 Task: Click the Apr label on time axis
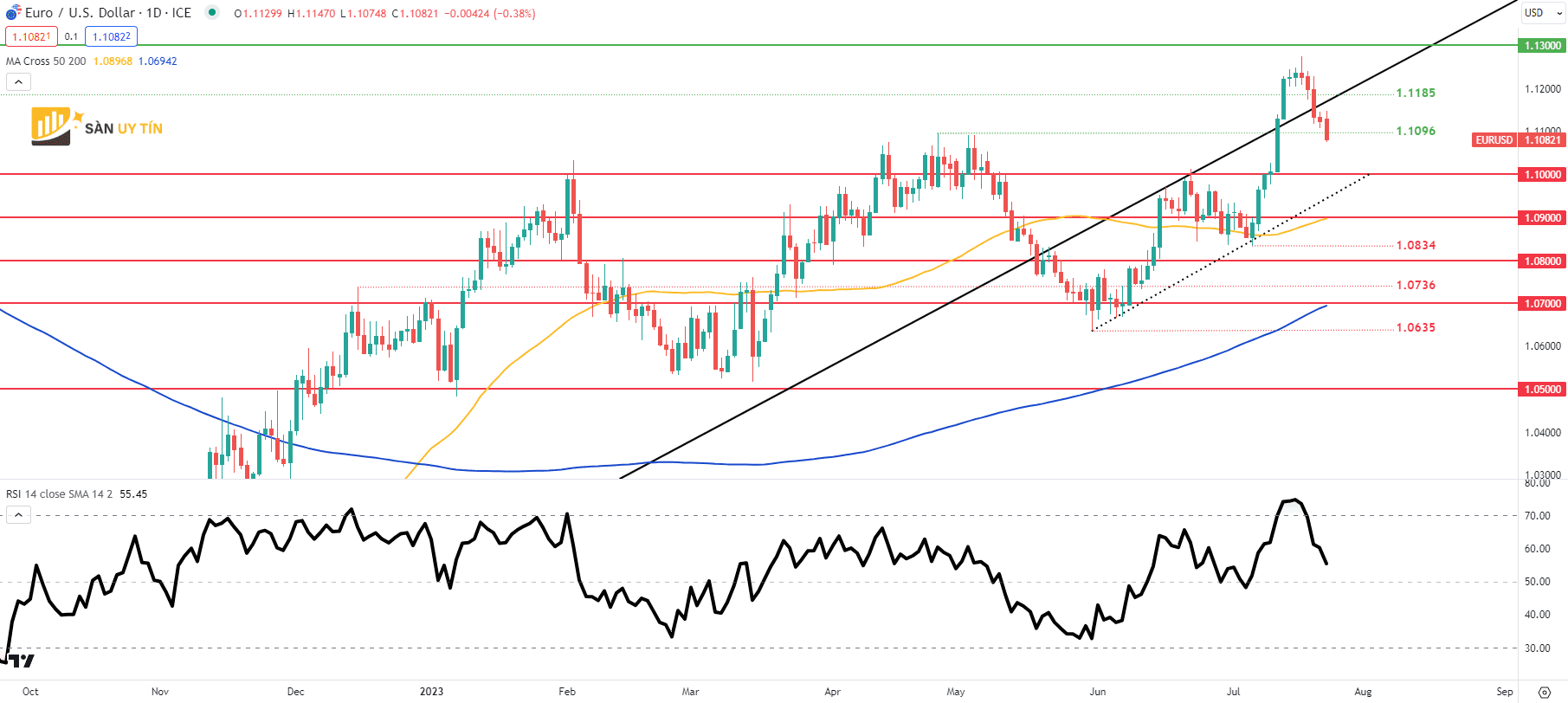tap(832, 692)
